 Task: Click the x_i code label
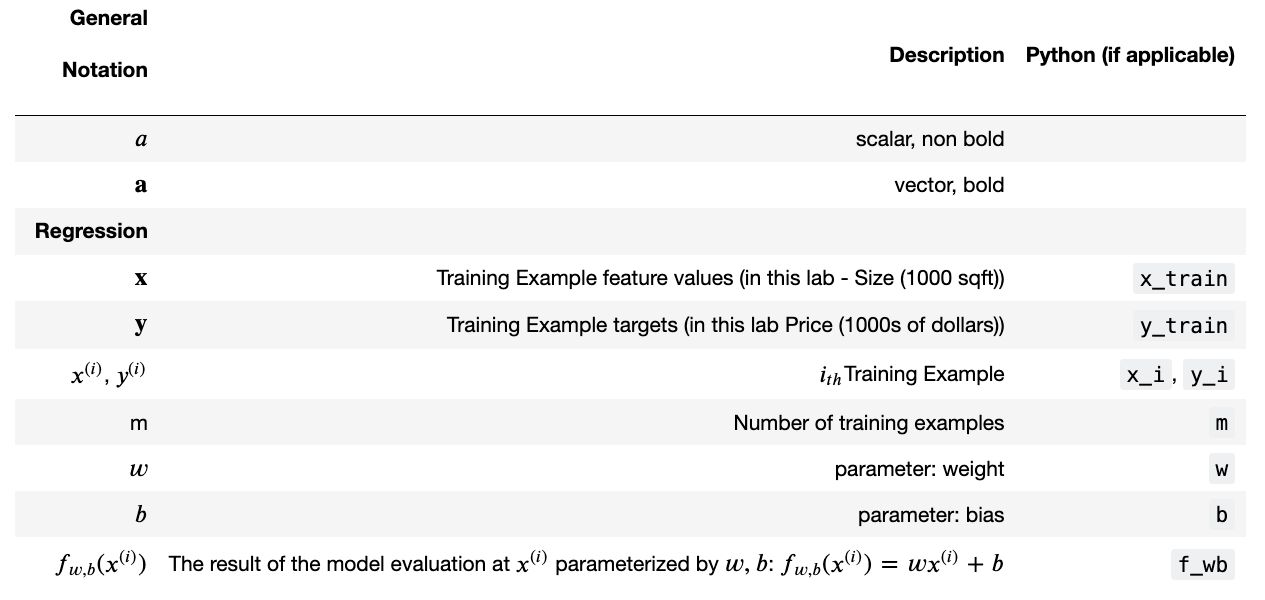click(1146, 375)
